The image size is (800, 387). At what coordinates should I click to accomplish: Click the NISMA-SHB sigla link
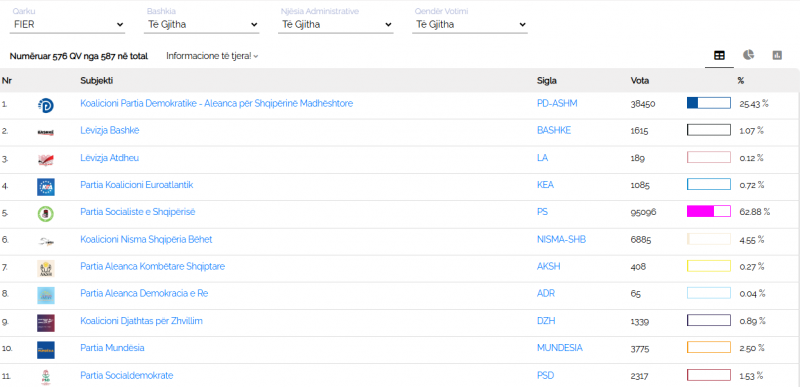coord(561,239)
